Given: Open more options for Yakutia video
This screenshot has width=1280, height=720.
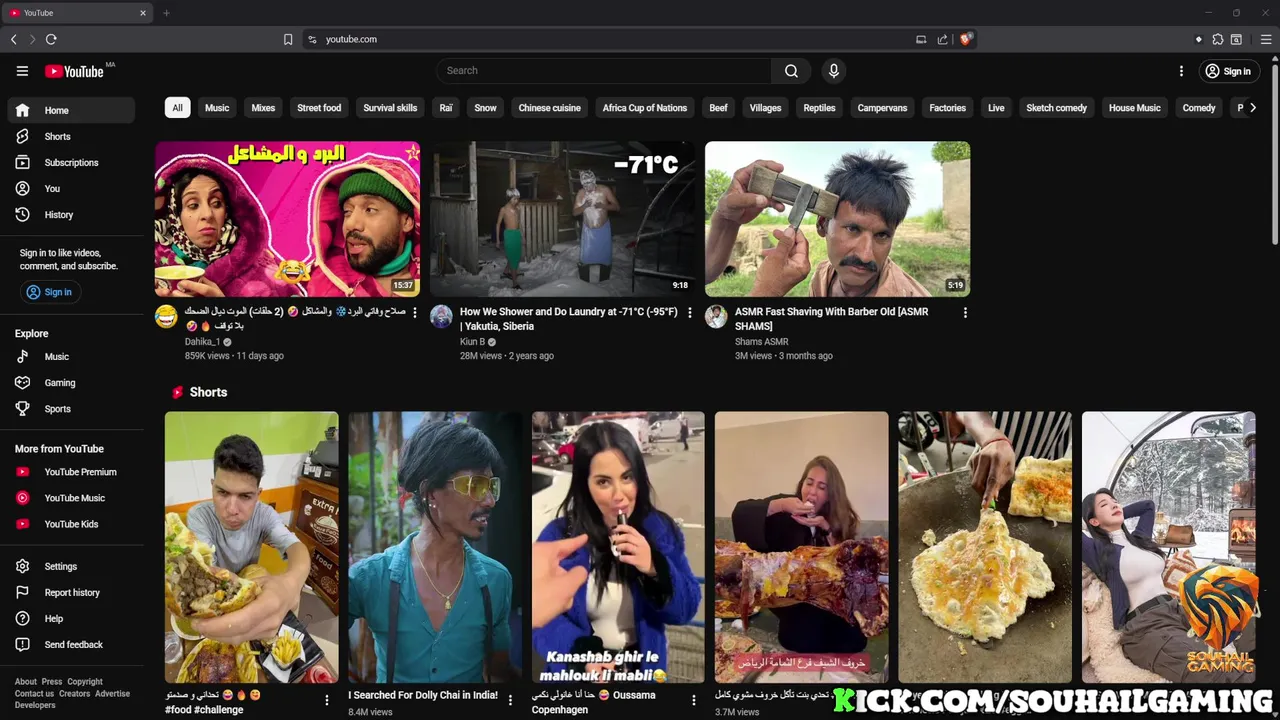Looking at the screenshot, I should pos(689,313).
